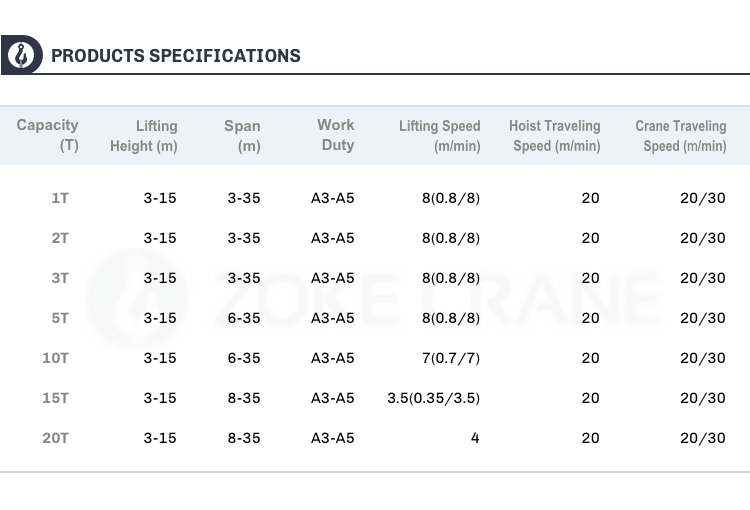This screenshot has width=750, height=510.
Task: Select the 20T capacity row label
Action: [55, 438]
